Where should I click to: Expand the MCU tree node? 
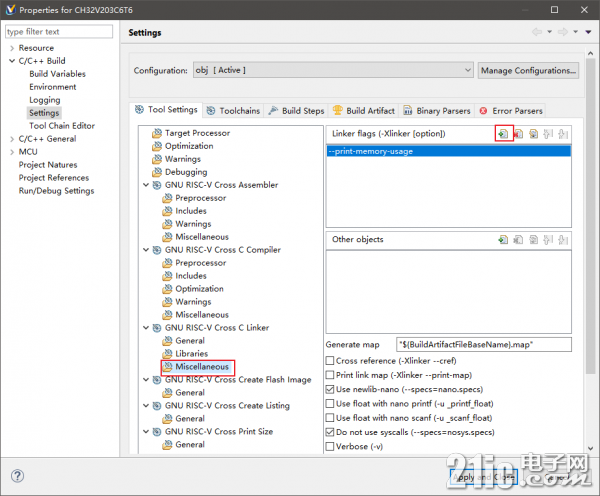tap(12, 152)
